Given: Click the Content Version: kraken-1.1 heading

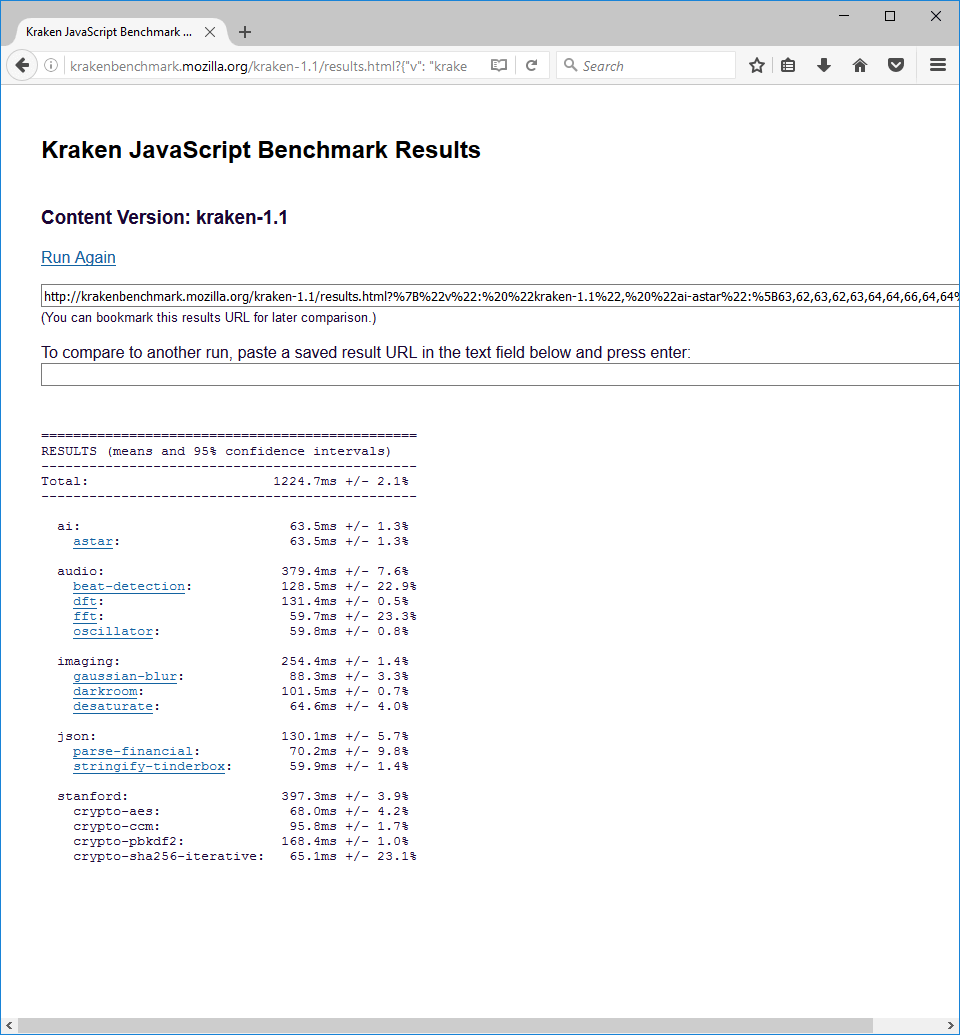Looking at the screenshot, I should 164,217.
